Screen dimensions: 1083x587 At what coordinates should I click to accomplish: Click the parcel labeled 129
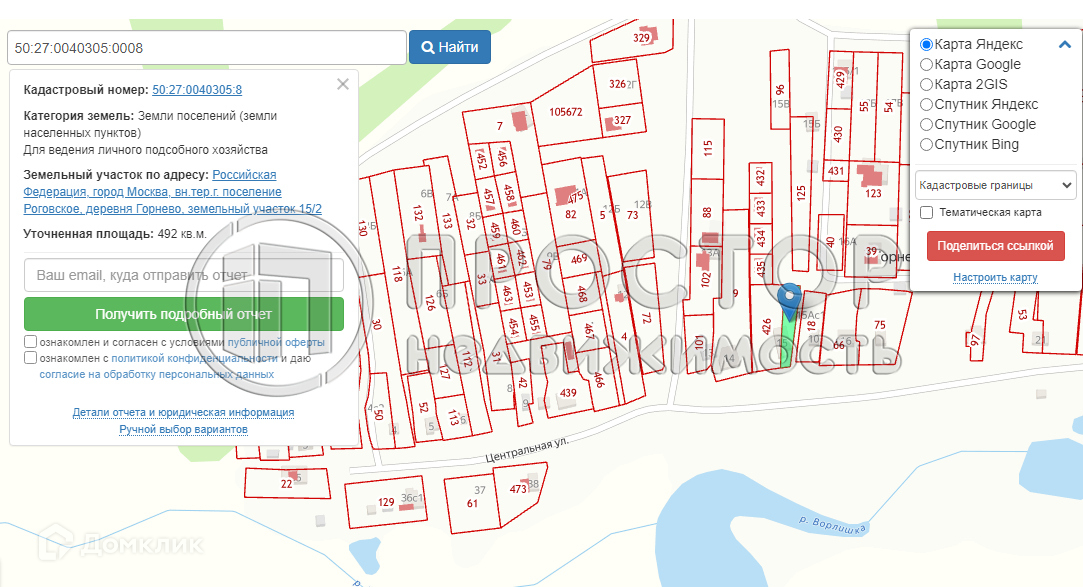pyautogui.click(x=386, y=502)
